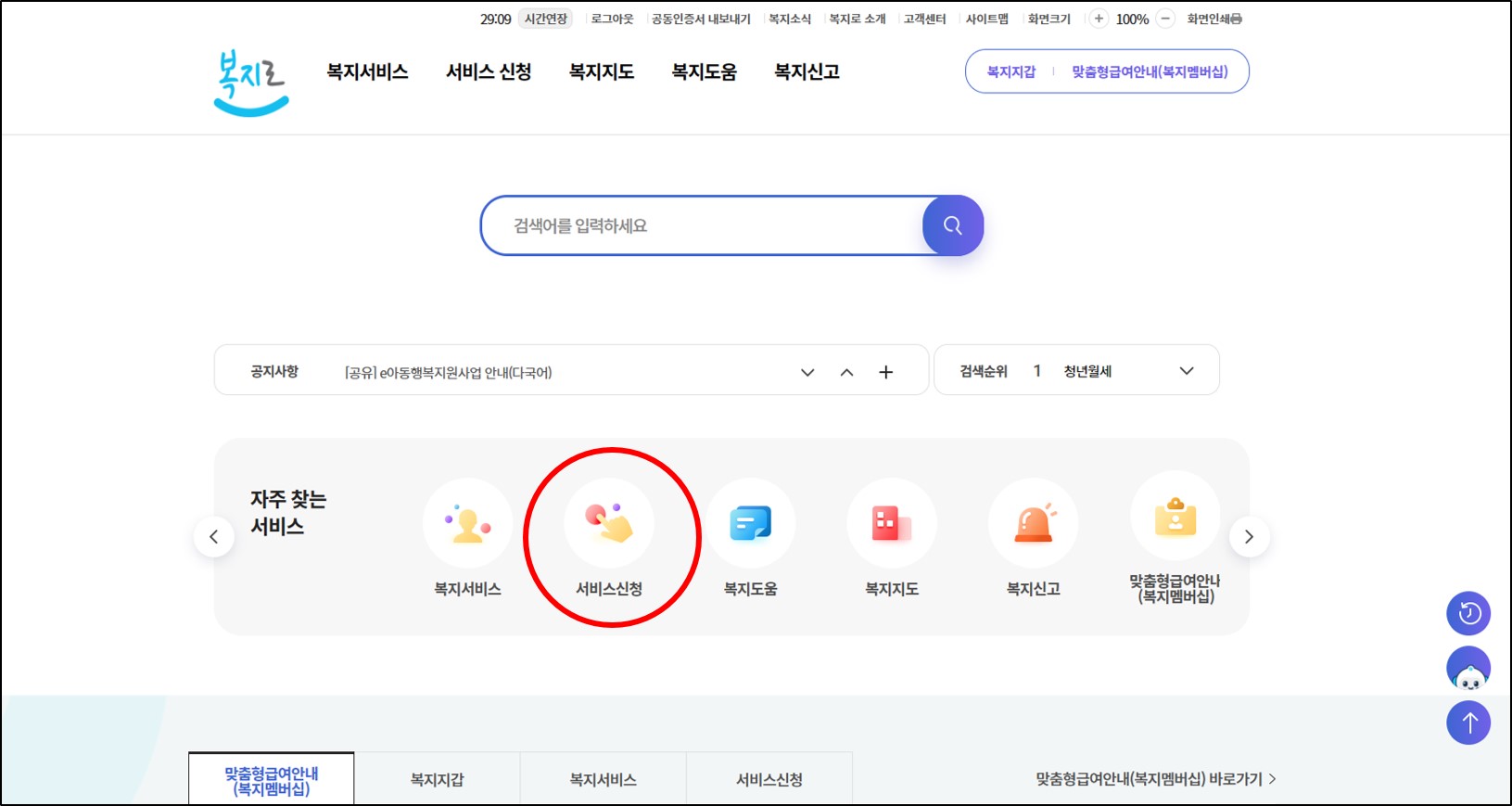Zoom out with the minus button
Viewport: 1512px width, 806px height.
coord(1165,19)
